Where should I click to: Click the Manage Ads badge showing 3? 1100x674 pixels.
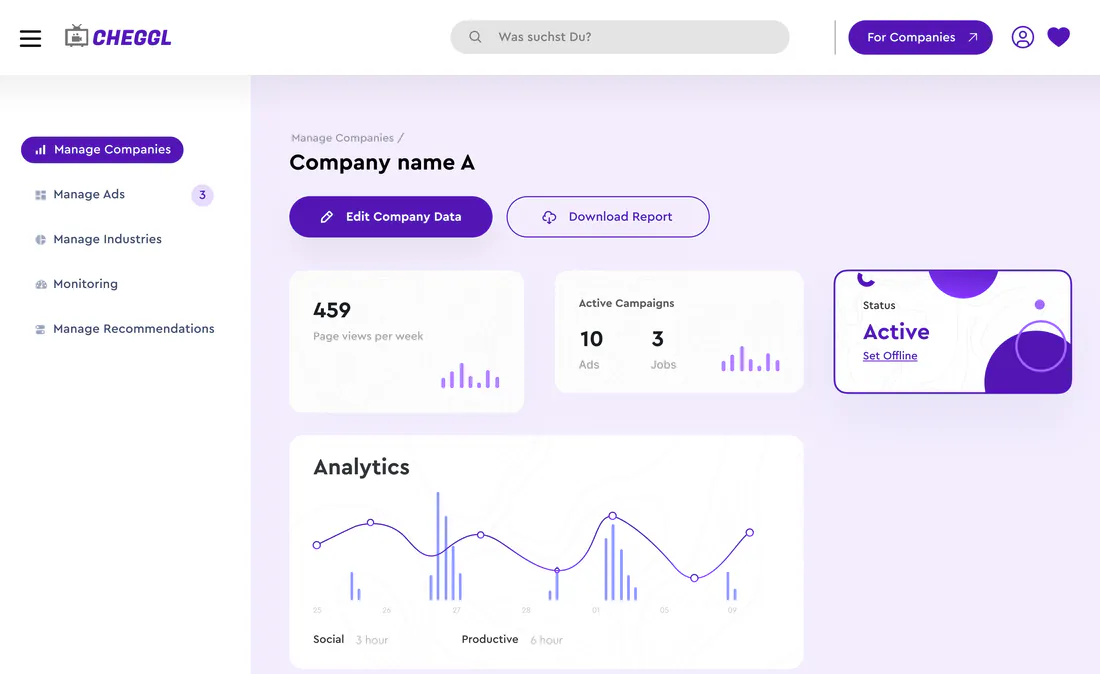pyautogui.click(x=202, y=195)
